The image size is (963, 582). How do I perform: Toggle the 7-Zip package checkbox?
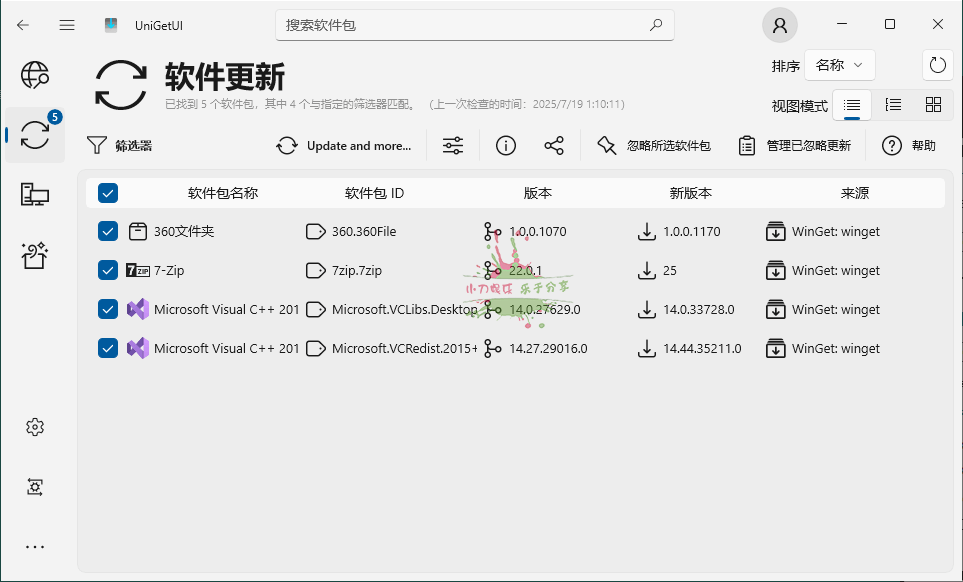click(108, 270)
